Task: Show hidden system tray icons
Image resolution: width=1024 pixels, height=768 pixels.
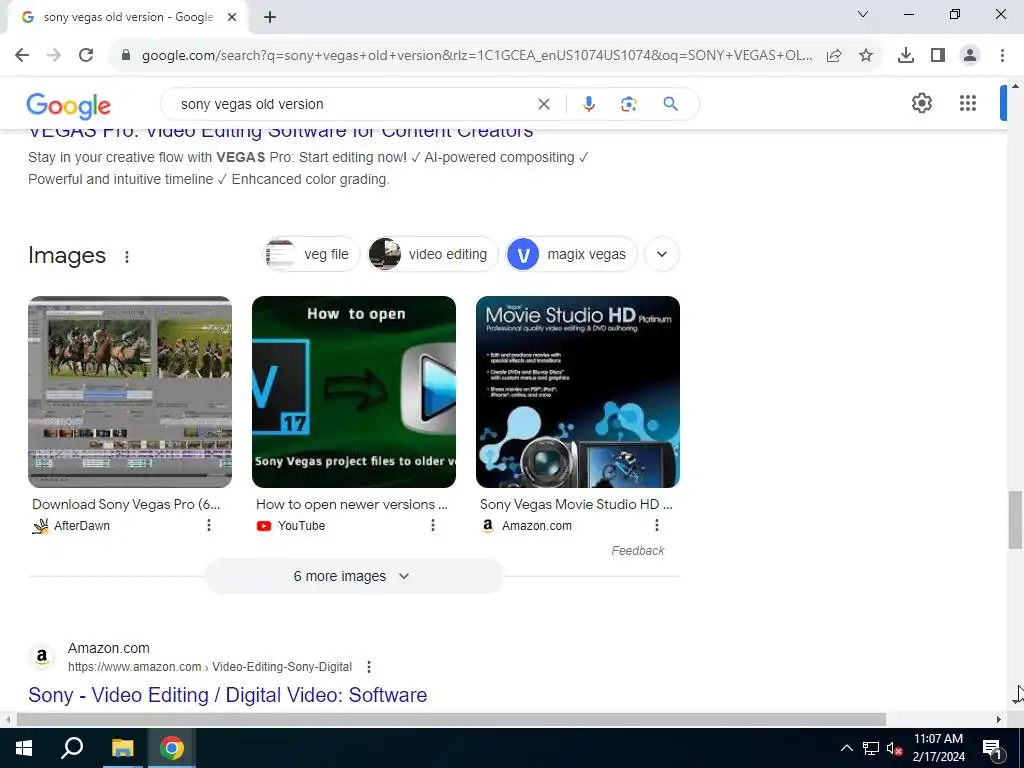Action: click(846, 748)
